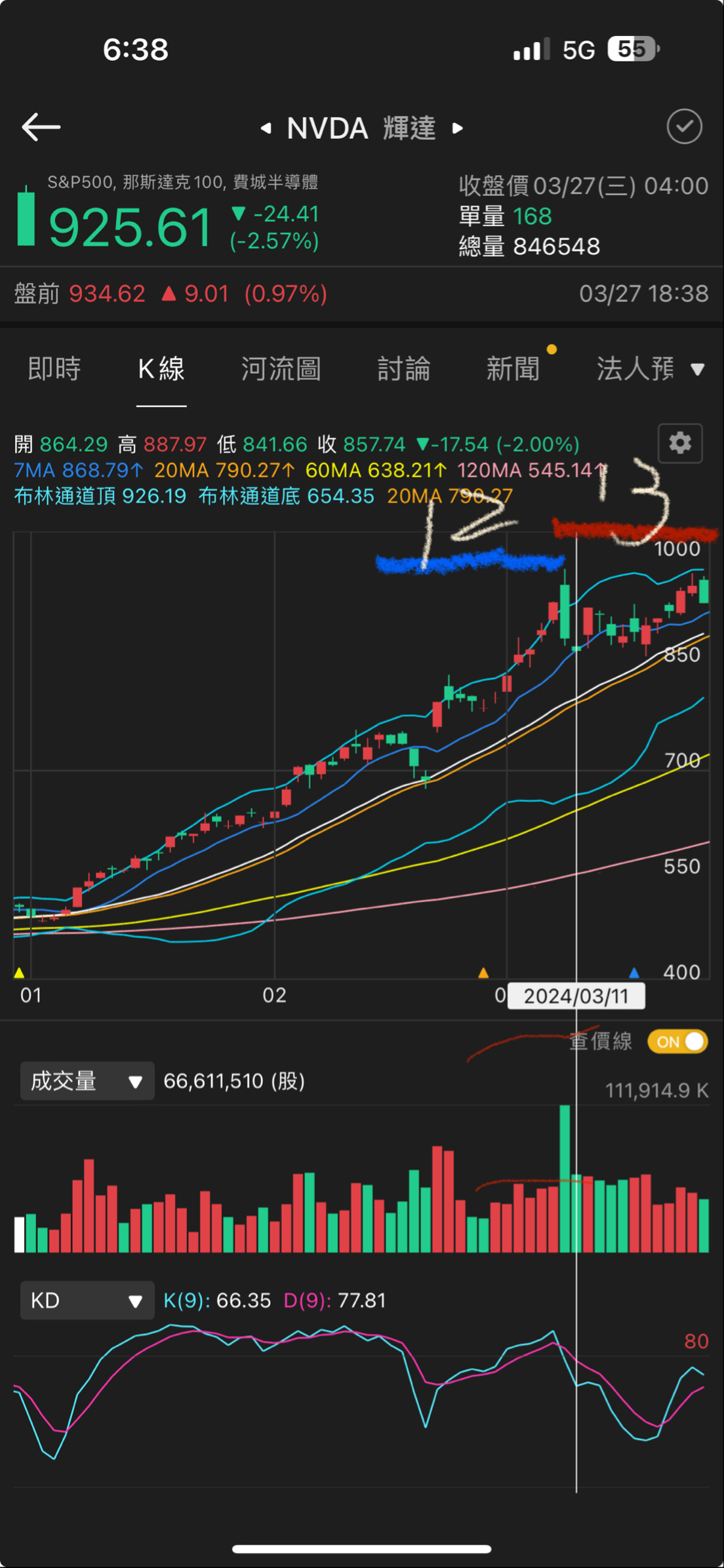Tap the 低 841.66 low price
Image resolution: width=724 pixels, height=1568 pixels.
tap(262, 444)
